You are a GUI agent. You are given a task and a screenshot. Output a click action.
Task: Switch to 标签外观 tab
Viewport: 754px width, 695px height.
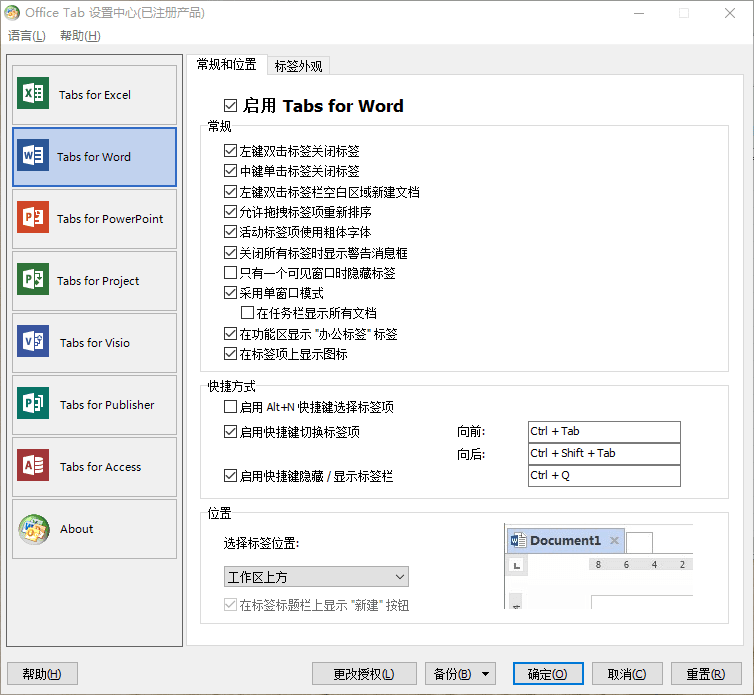click(298, 66)
